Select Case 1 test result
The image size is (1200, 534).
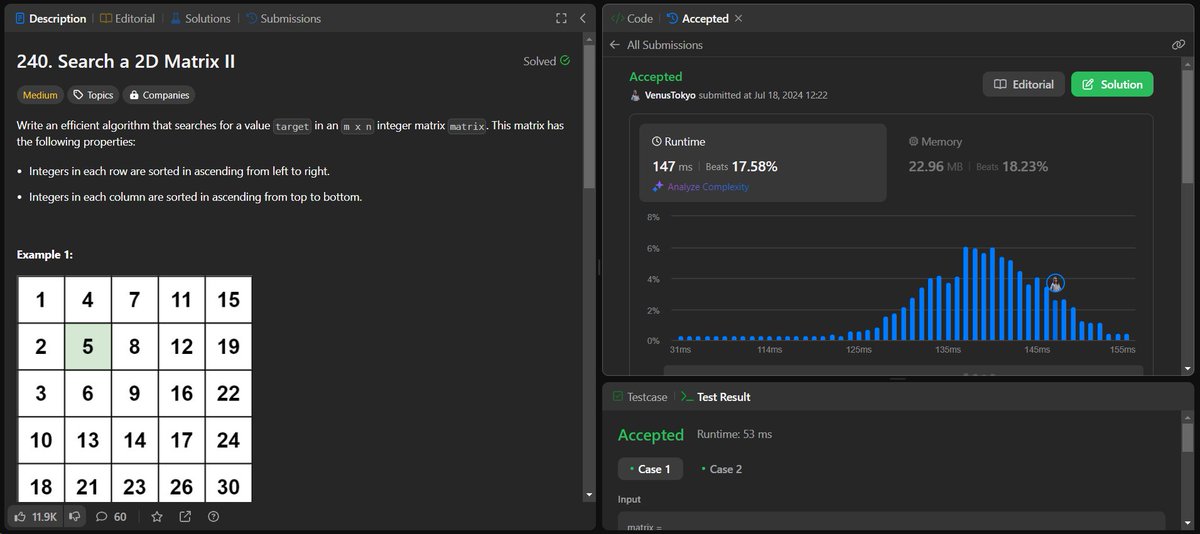pos(651,469)
